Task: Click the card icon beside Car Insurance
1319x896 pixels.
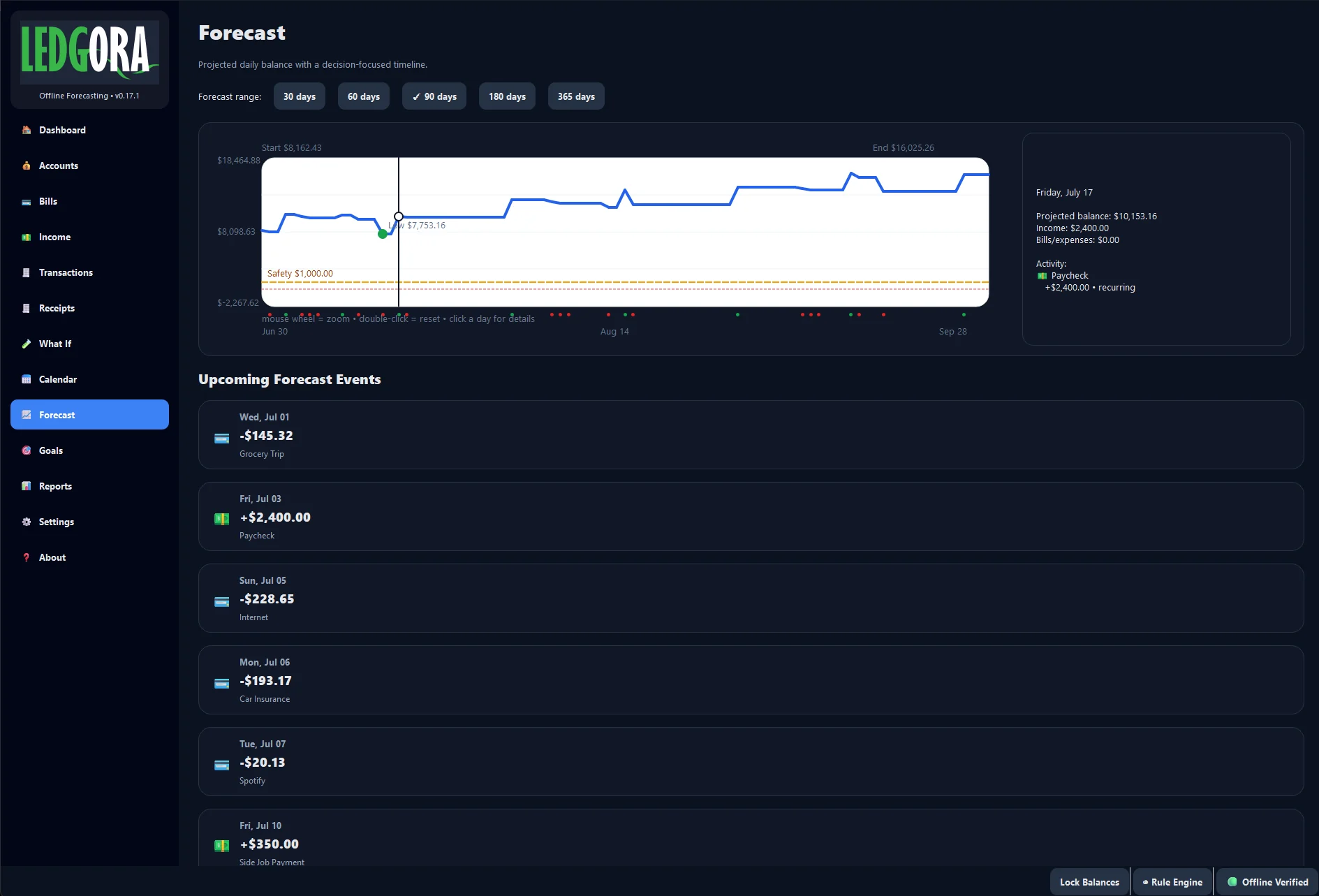Action: pos(221,683)
